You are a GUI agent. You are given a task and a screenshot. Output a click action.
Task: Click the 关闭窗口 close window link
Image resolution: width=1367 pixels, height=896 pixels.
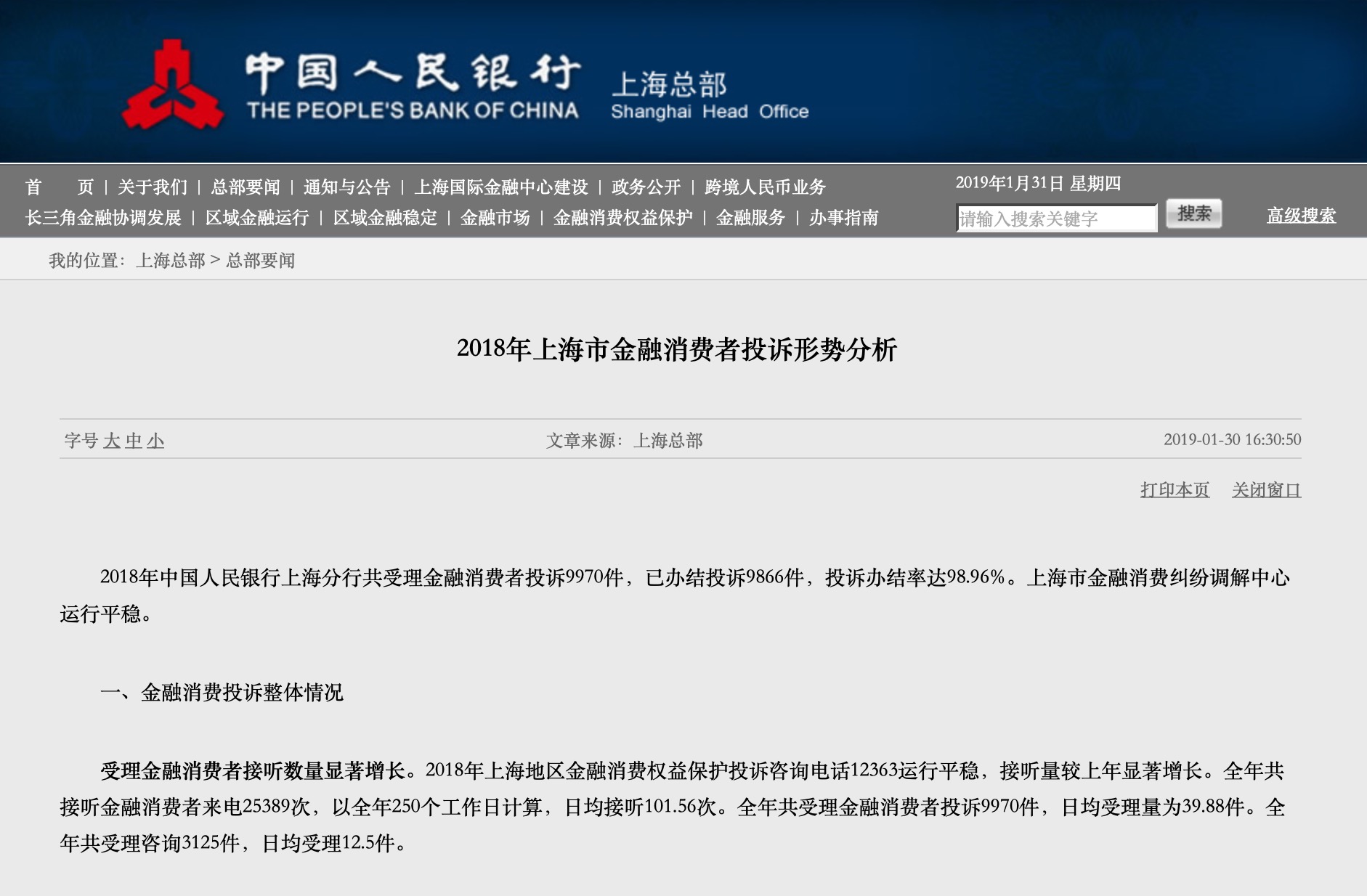coord(1267,490)
